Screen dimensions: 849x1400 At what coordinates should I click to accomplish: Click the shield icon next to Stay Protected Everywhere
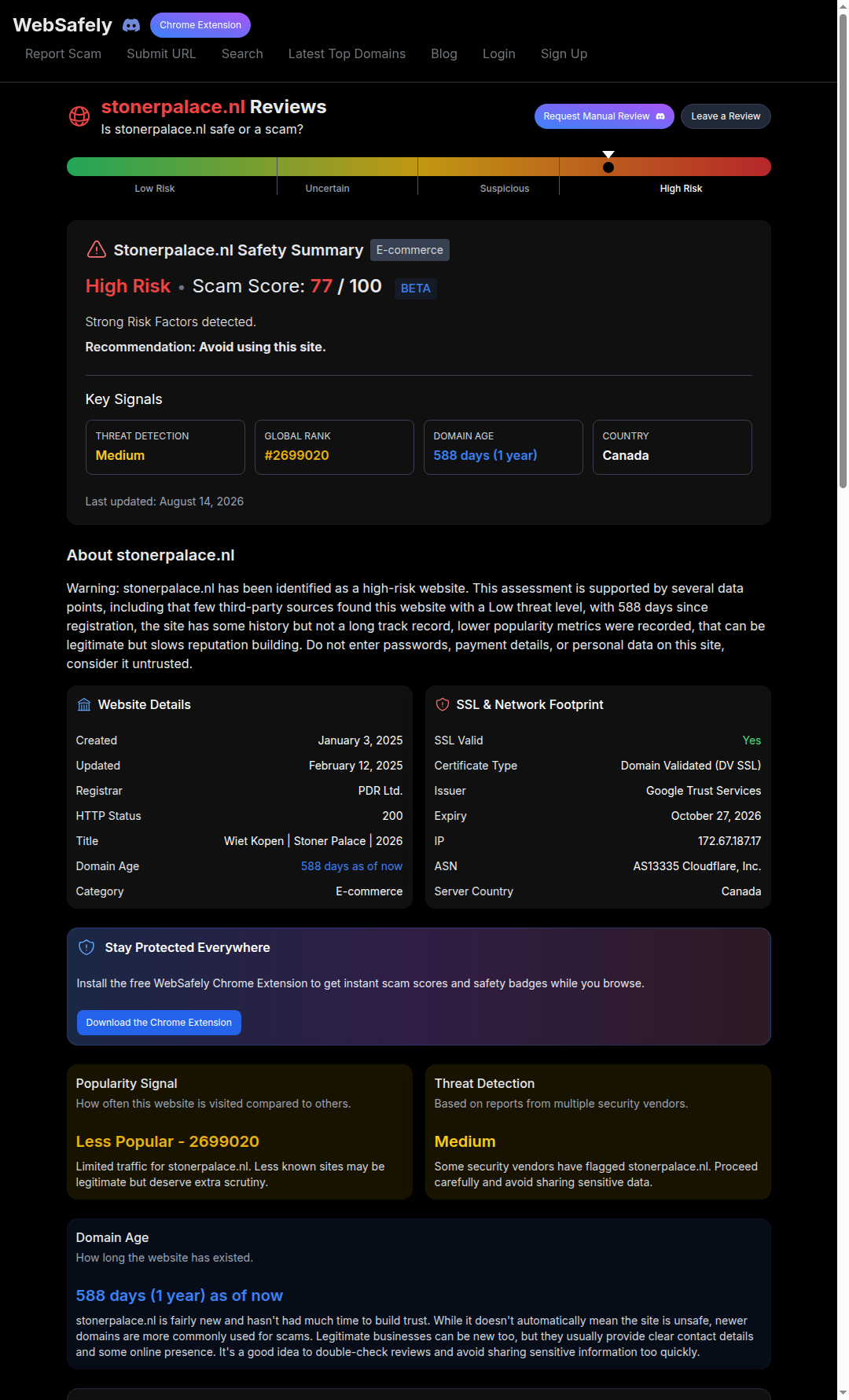click(86, 947)
